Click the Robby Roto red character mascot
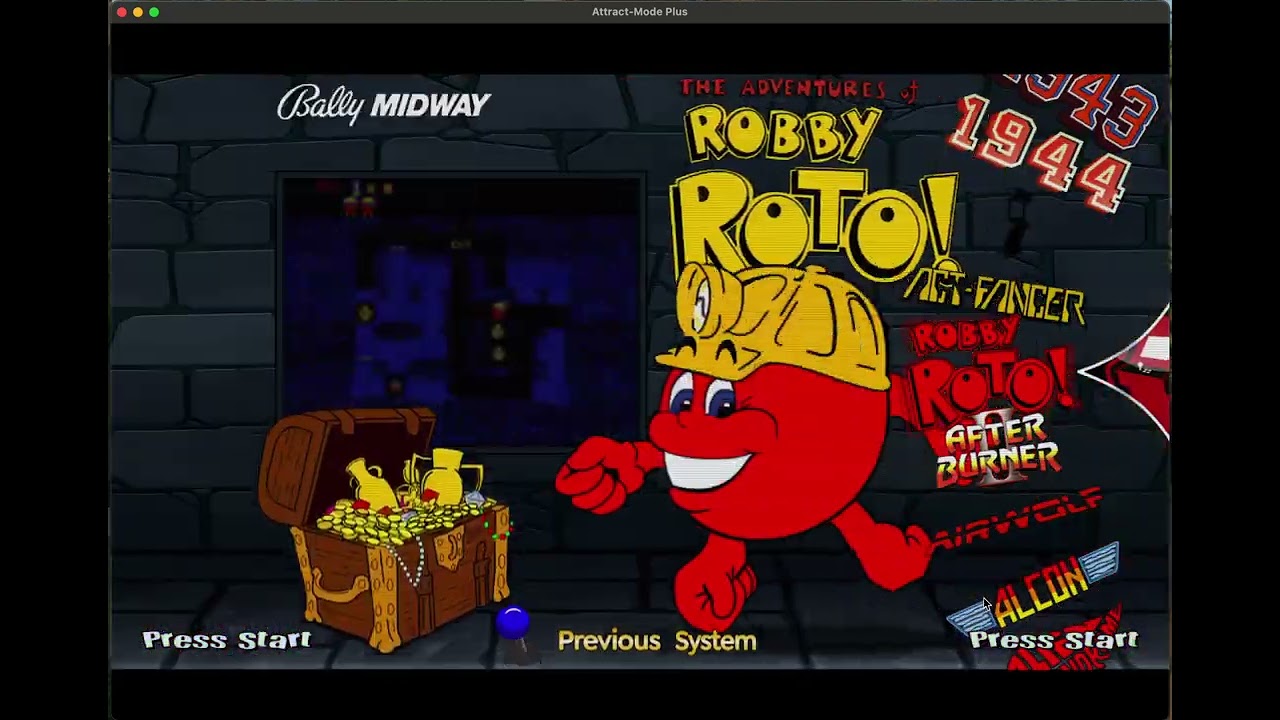This screenshot has height=720, width=1280. tap(745, 445)
